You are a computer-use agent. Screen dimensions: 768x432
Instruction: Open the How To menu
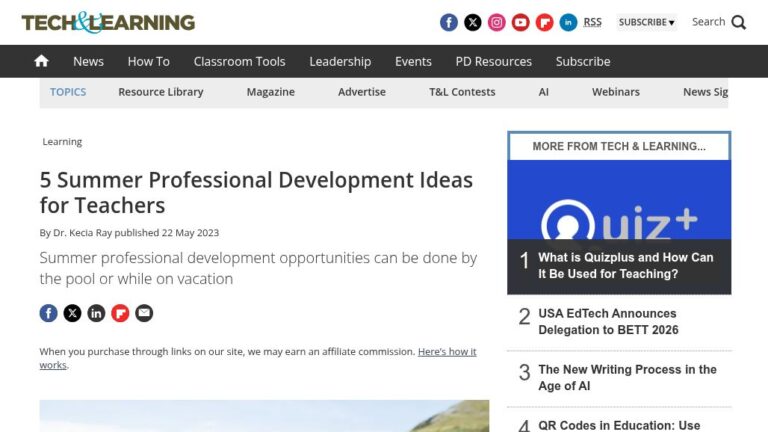[148, 61]
